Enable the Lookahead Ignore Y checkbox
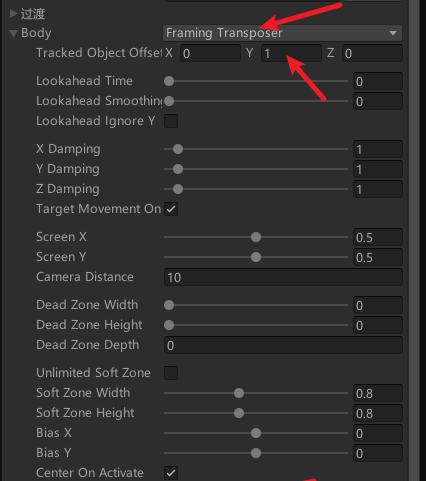The width and height of the screenshot is (426, 481). tap(171, 121)
